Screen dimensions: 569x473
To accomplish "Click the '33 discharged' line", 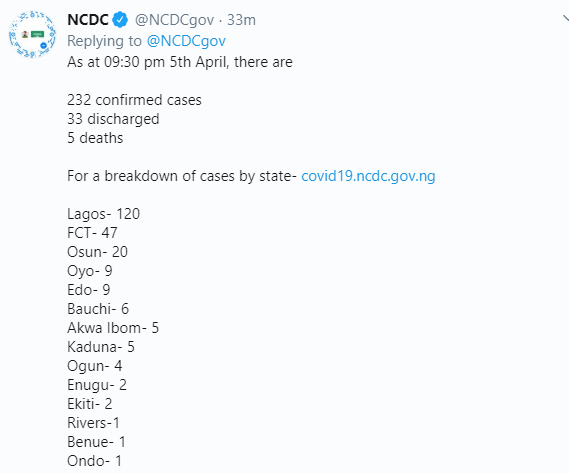I will click(113, 119).
